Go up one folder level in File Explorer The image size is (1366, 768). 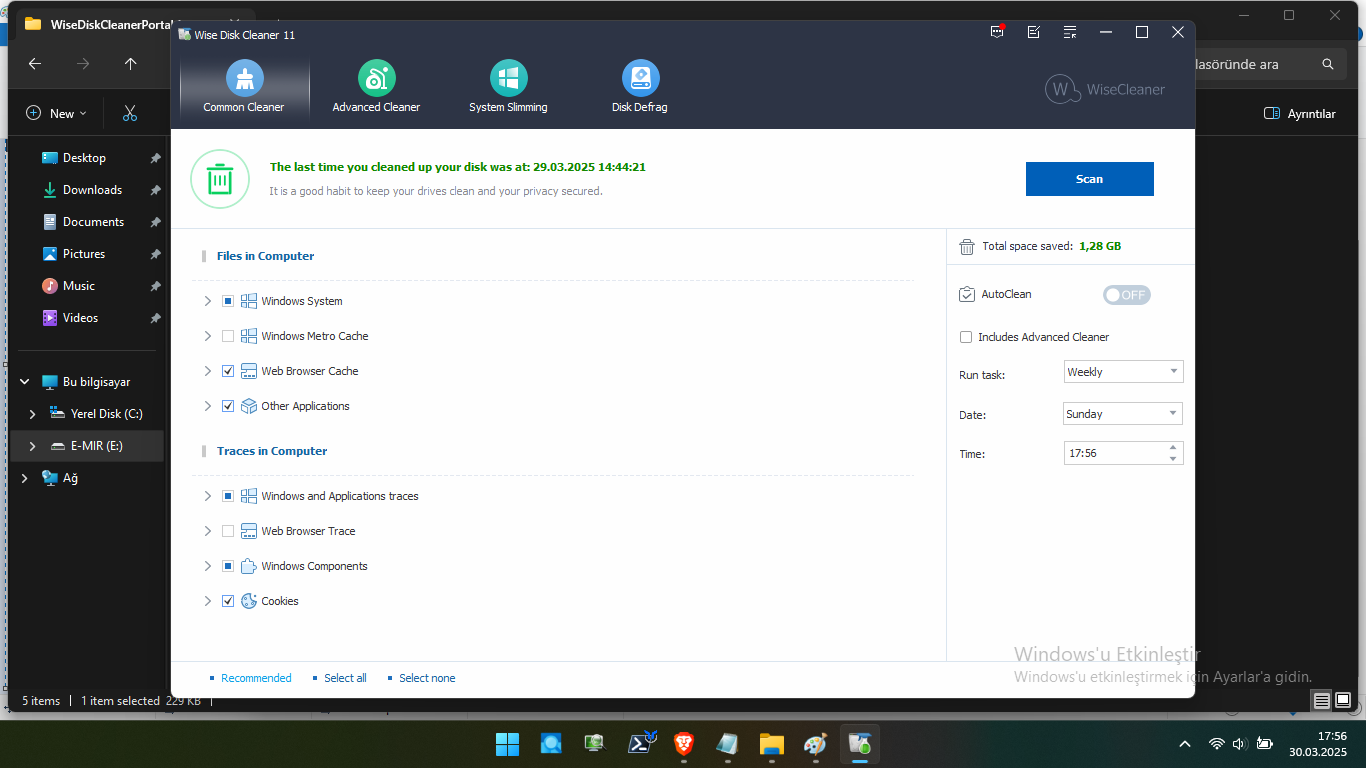click(x=130, y=64)
